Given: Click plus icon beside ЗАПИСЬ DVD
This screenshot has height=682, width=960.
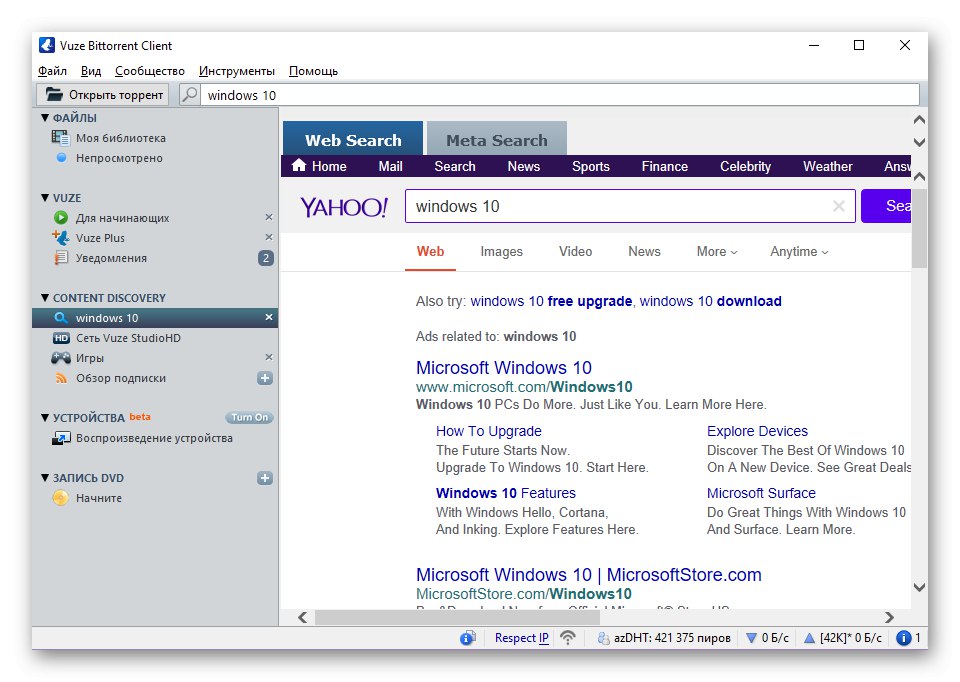Looking at the screenshot, I should click(x=264, y=478).
